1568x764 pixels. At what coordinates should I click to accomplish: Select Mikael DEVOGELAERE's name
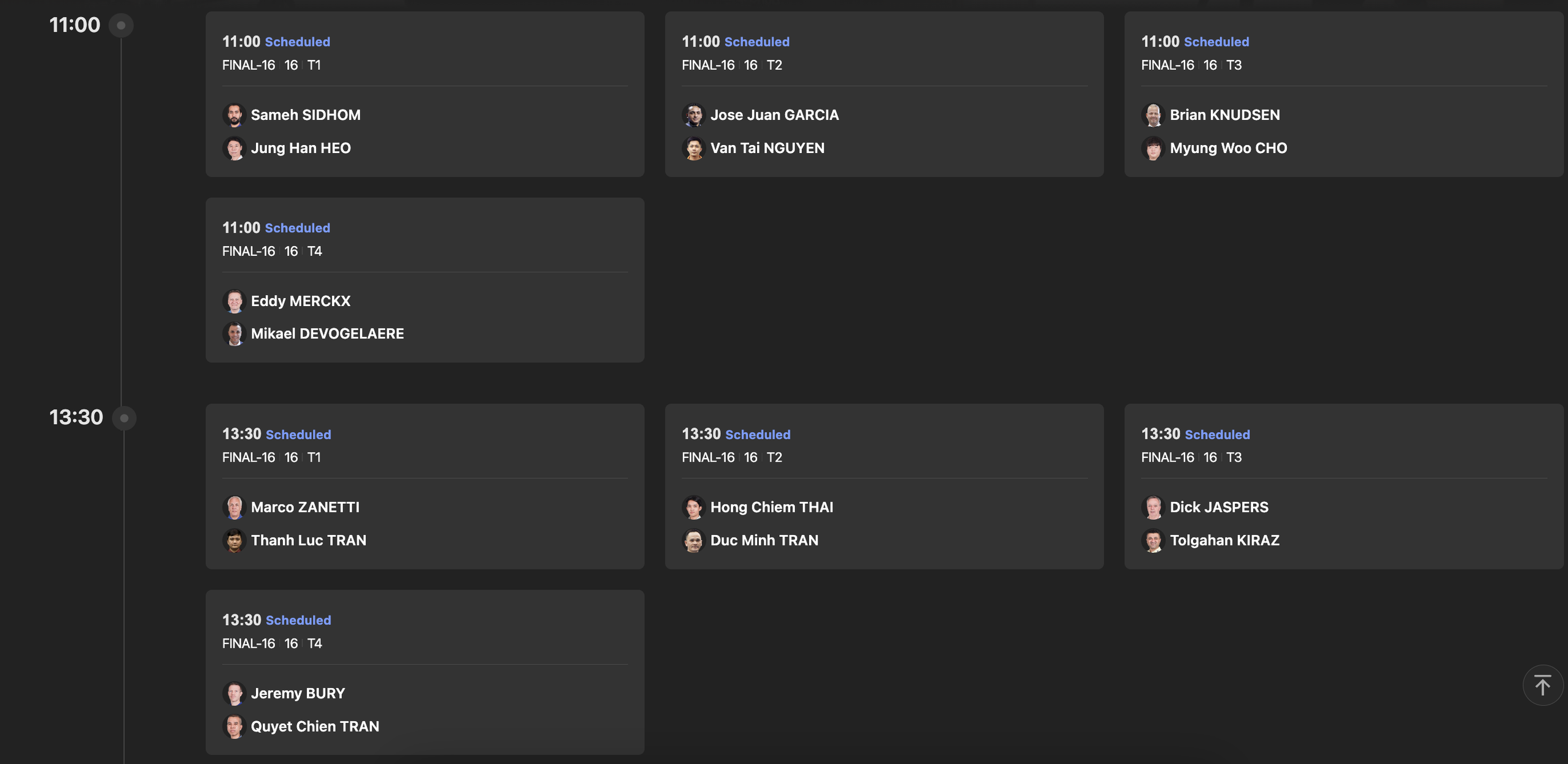point(327,334)
